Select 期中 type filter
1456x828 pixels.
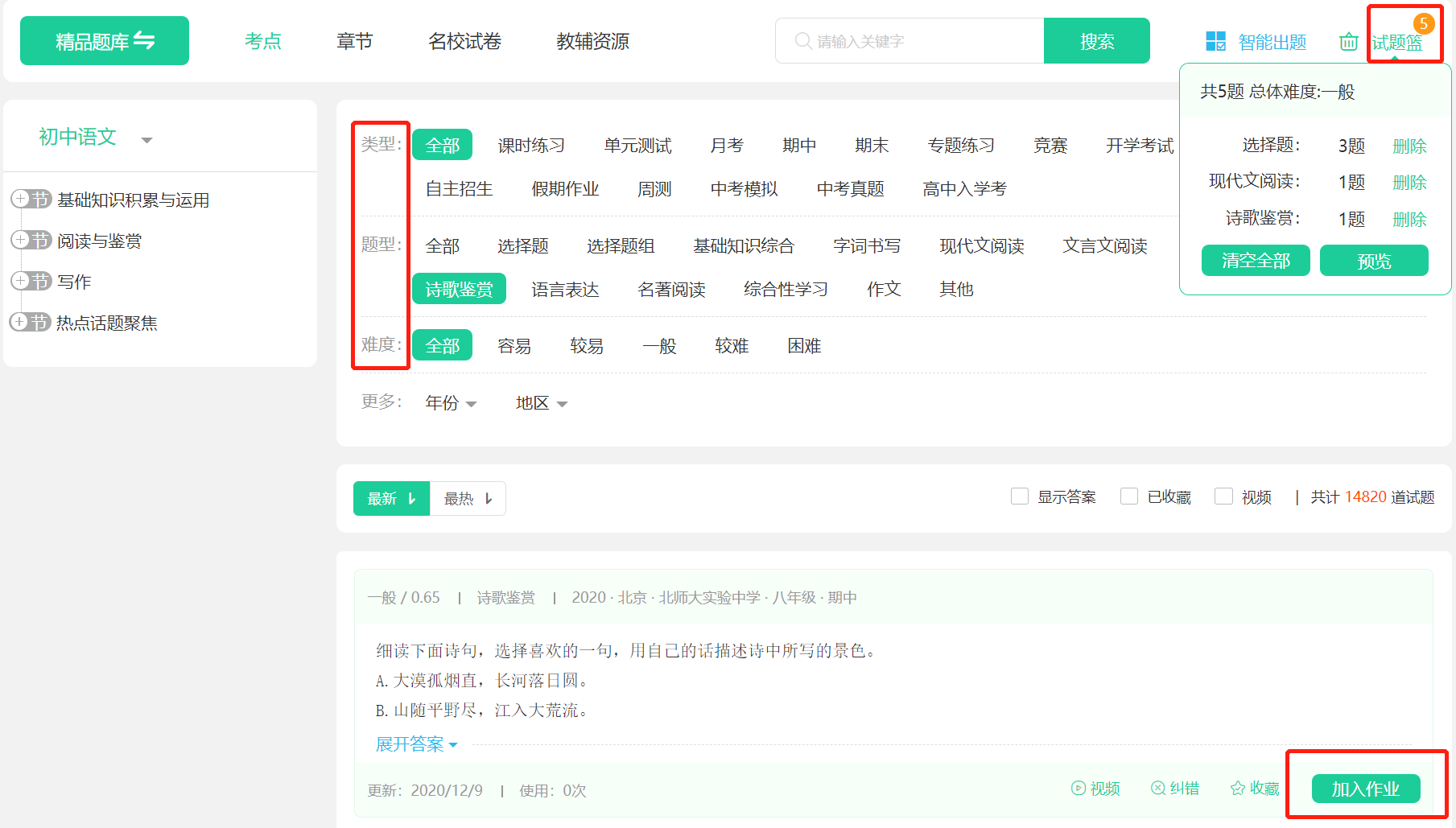coord(798,146)
